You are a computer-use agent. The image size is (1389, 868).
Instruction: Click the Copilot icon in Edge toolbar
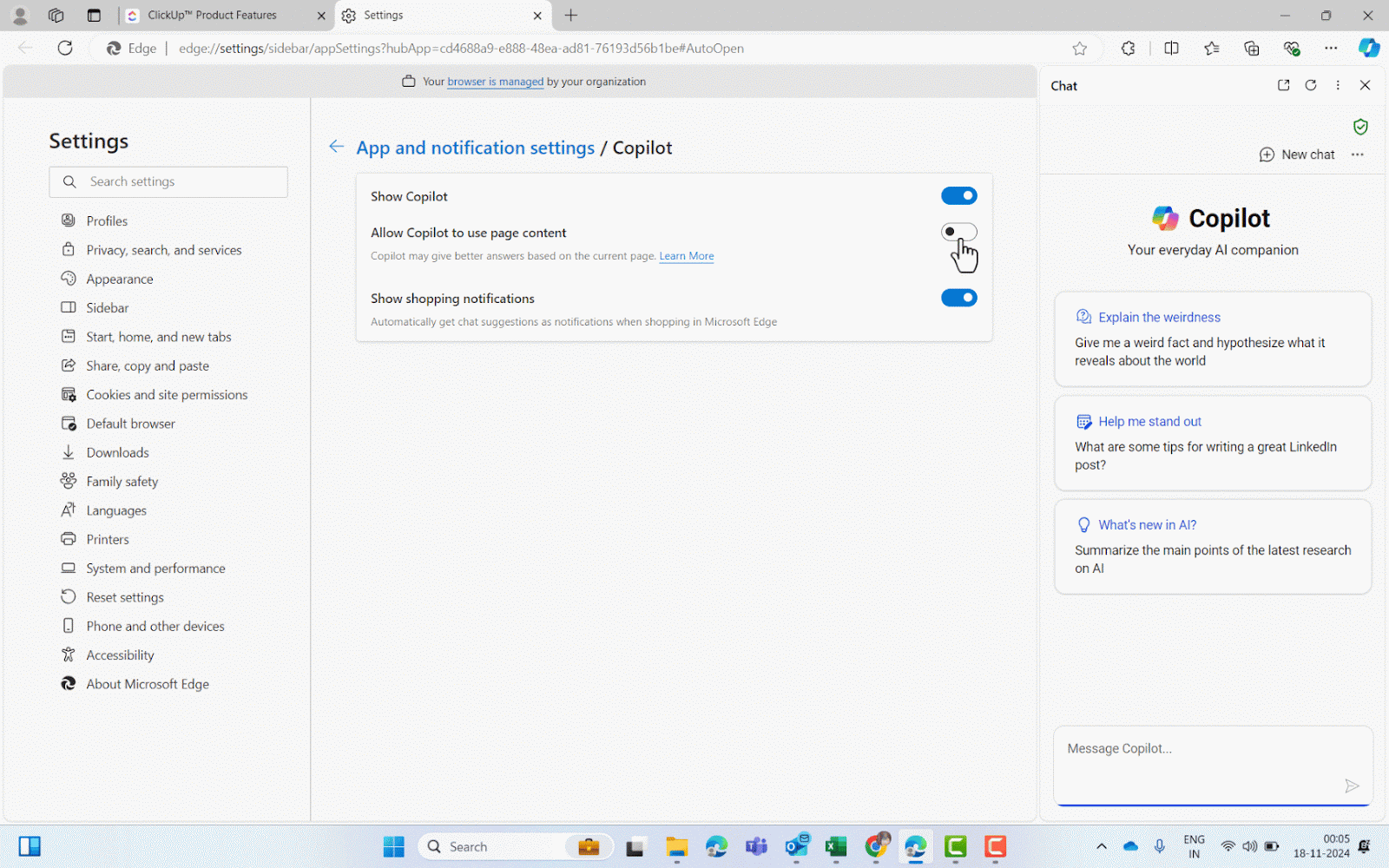[x=1369, y=48]
